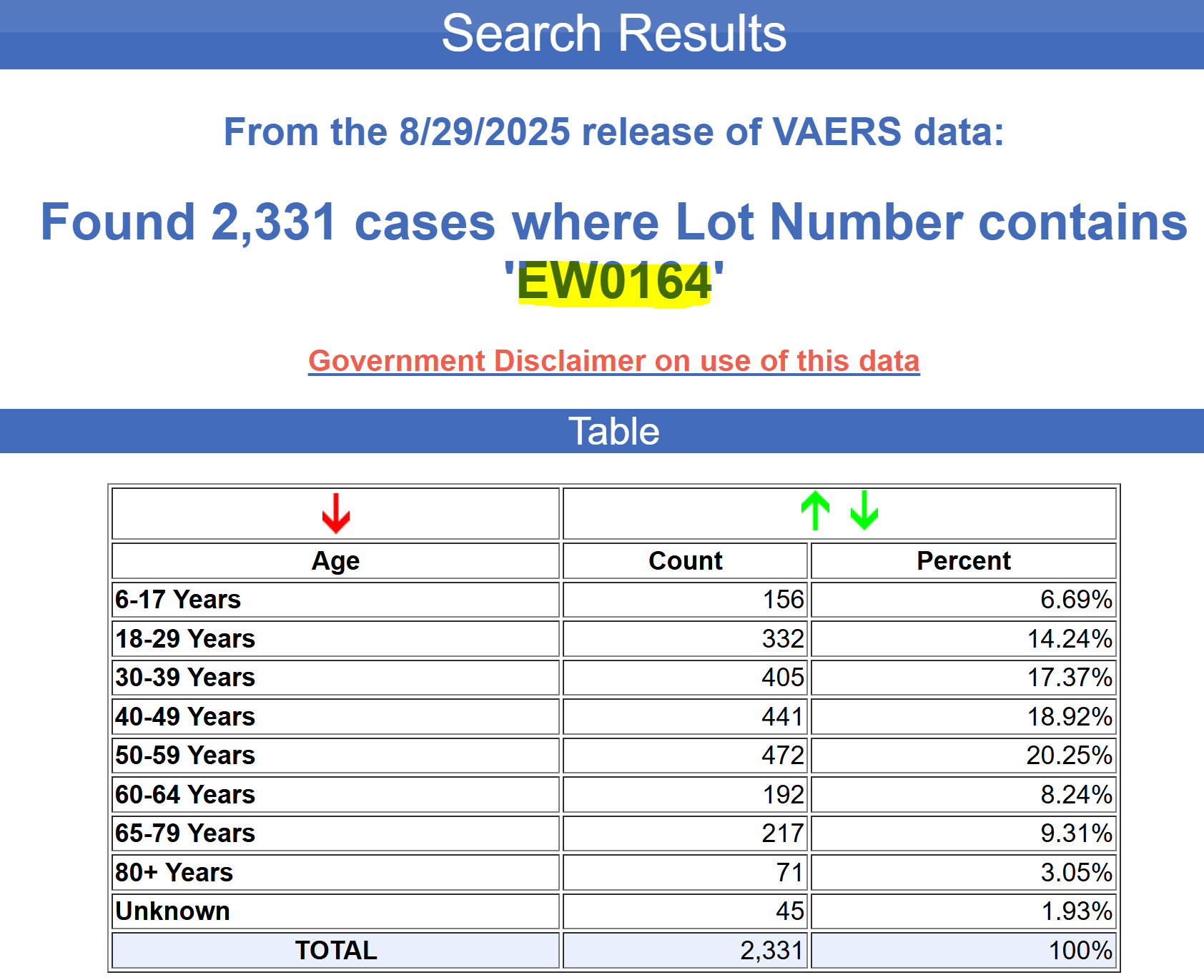Click percent value 8.24%
The height and width of the screenshot is (980, 1204).
point(1076,795)
